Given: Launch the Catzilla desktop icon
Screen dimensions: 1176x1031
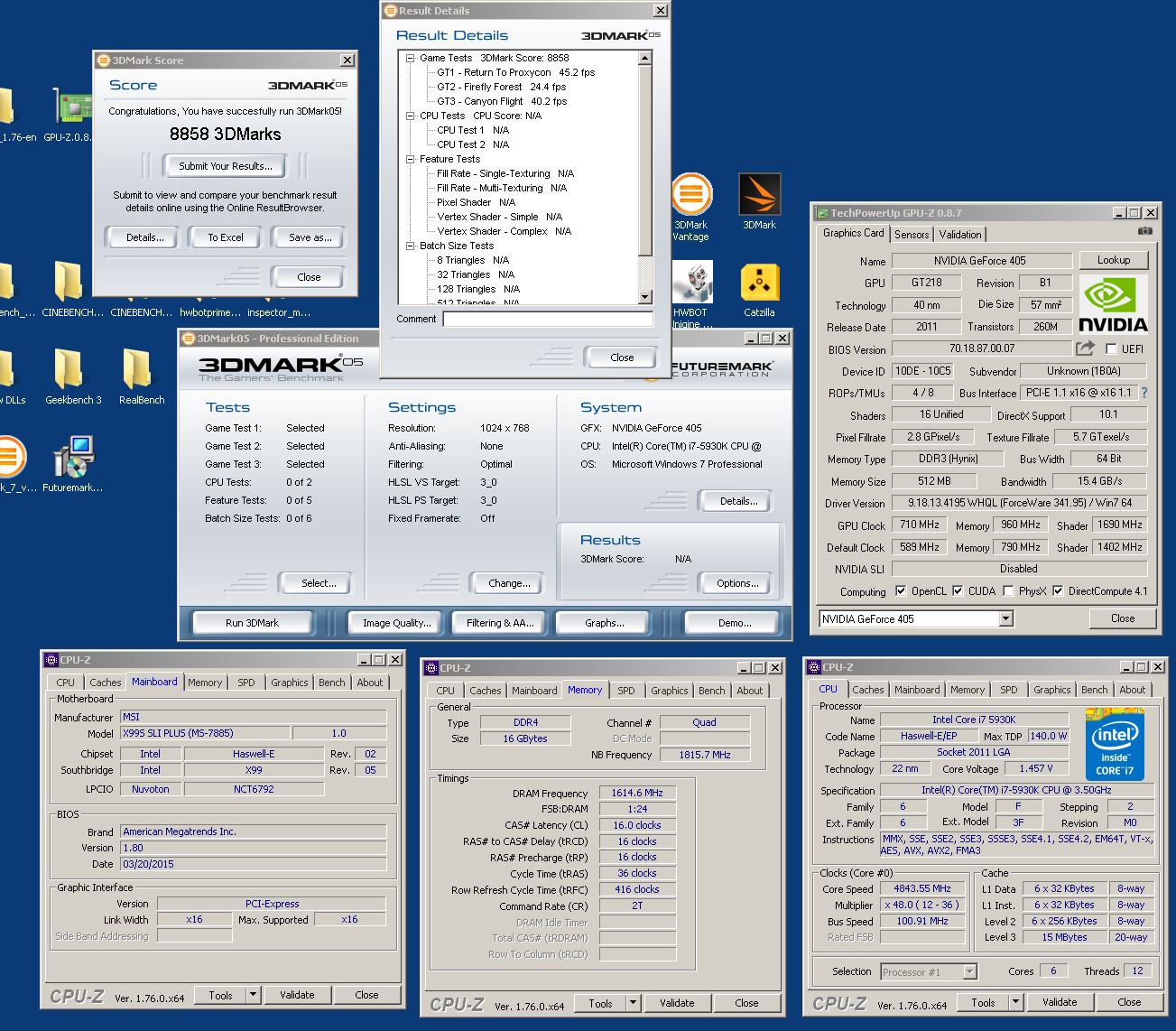Looking at the screenshot, I should click(x=760, y=290).
